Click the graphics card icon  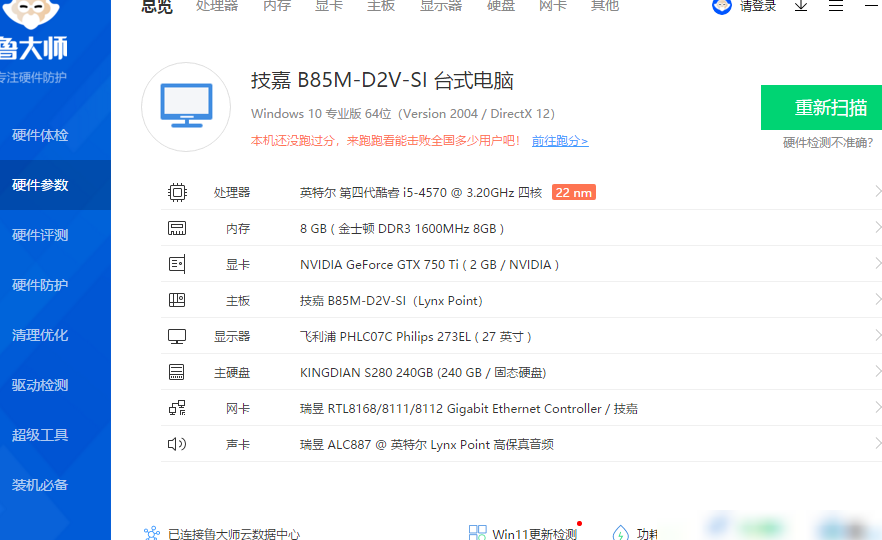(x=177, y=264)
